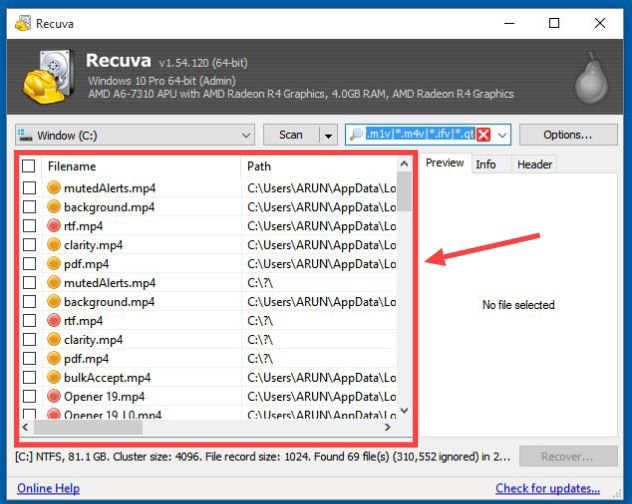Screen dimensions: 632x504
Task: Switch to the Header tab
Action: pos(534,165)
